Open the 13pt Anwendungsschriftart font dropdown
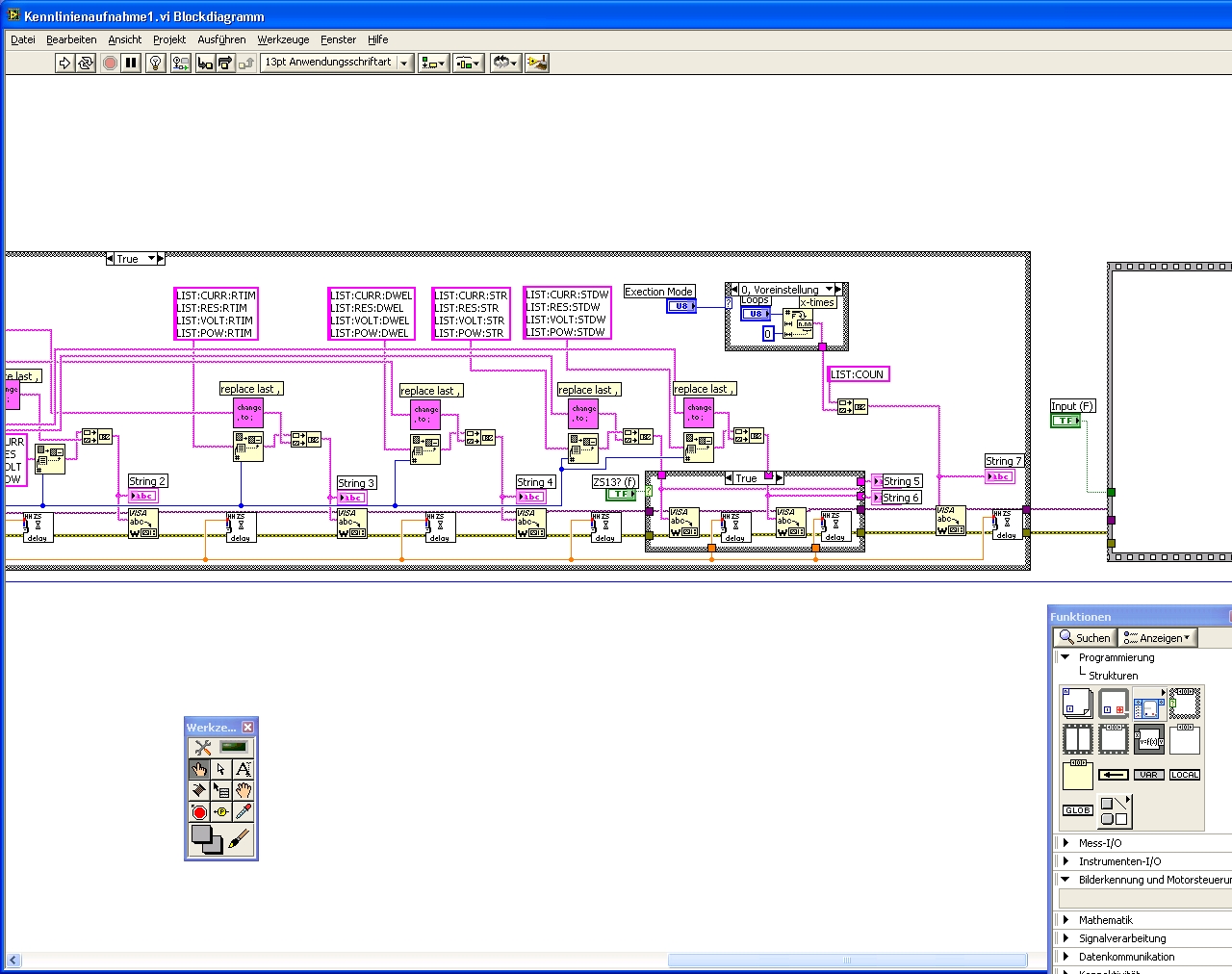Image resolution: width=1232 pixels, height=974 pixels. click(338, 63)
